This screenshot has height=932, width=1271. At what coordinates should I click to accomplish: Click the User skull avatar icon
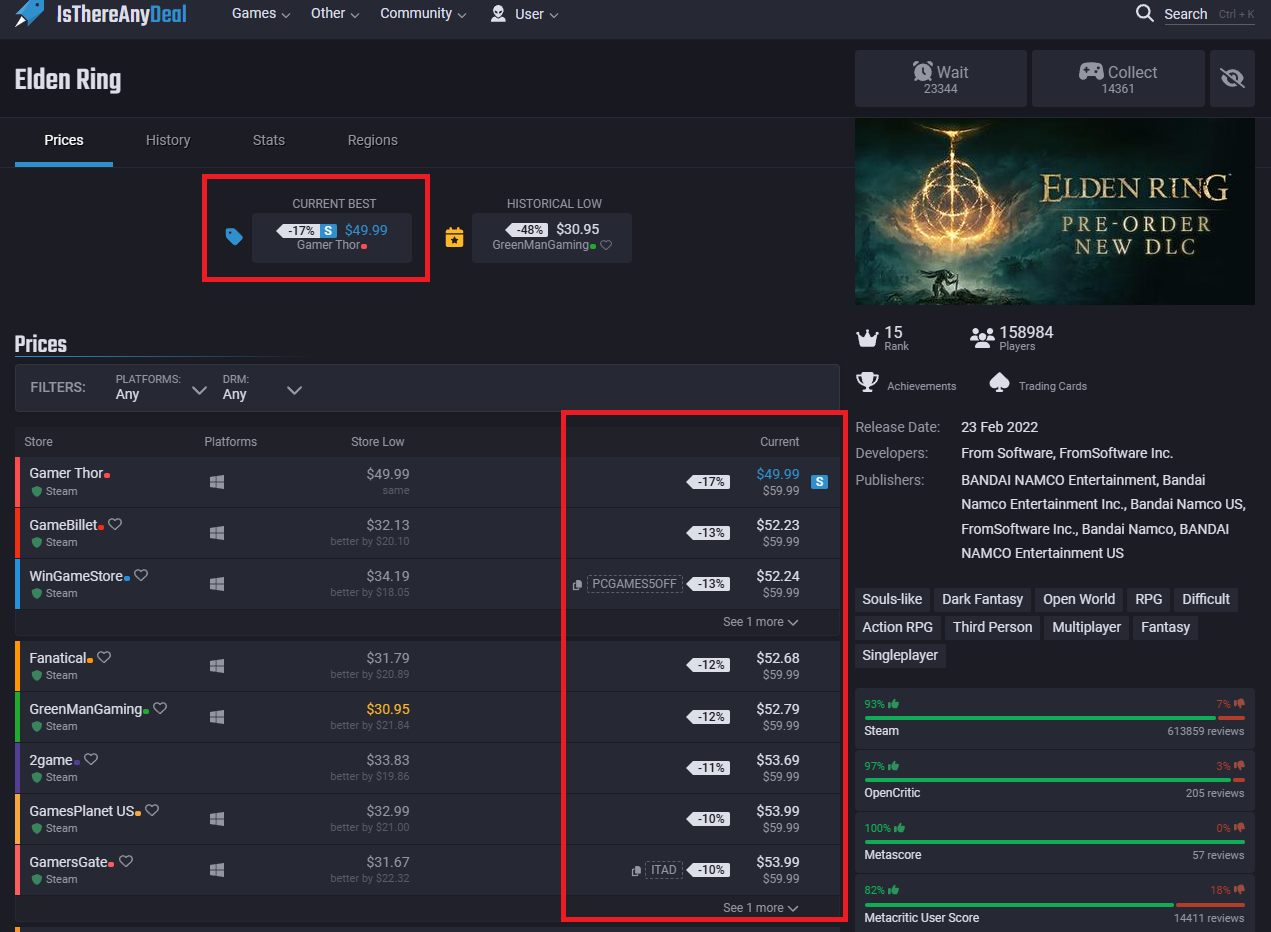click(x=498, y=13)
